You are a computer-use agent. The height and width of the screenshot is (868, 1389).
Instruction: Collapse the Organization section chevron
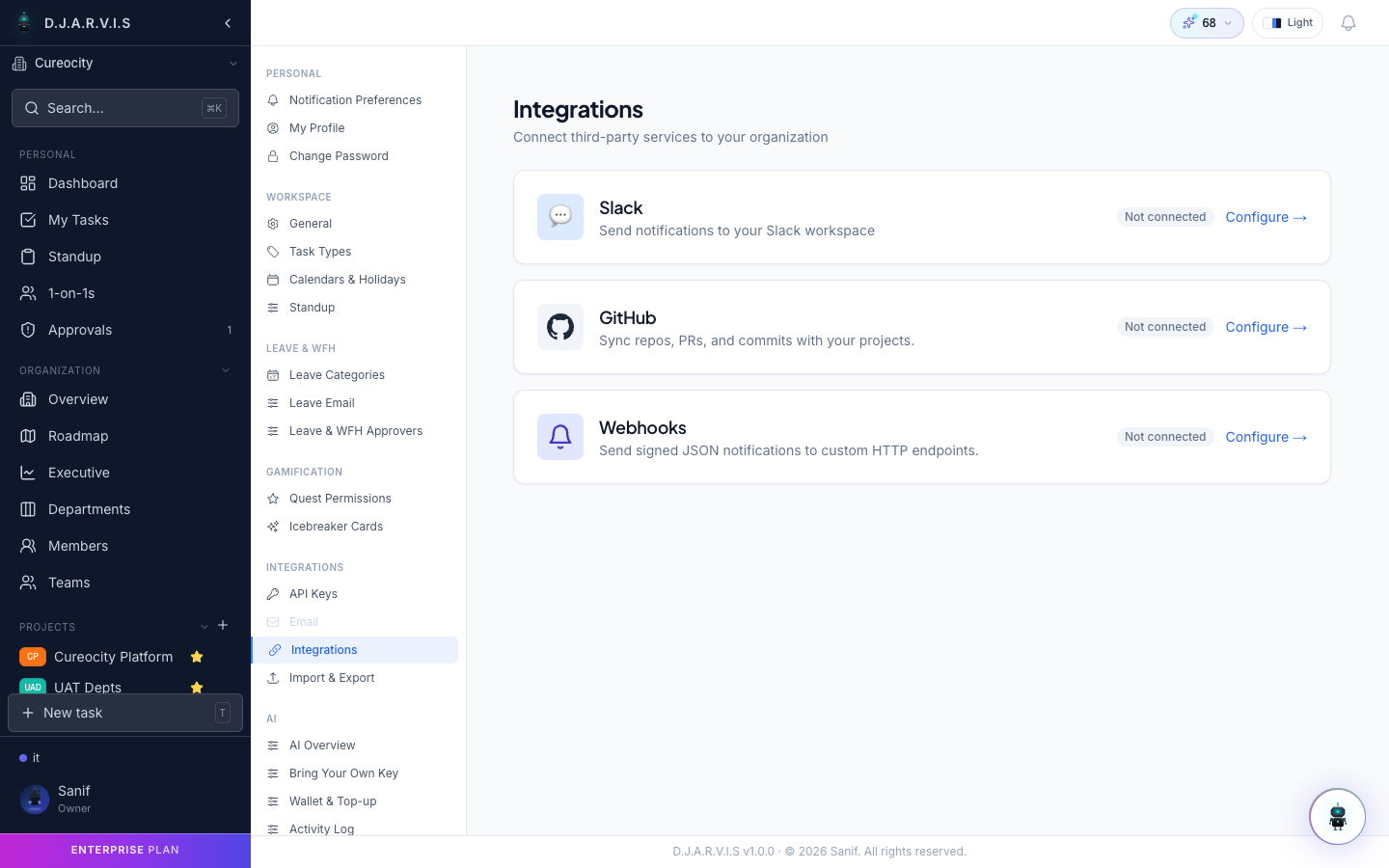click(226, 370)
